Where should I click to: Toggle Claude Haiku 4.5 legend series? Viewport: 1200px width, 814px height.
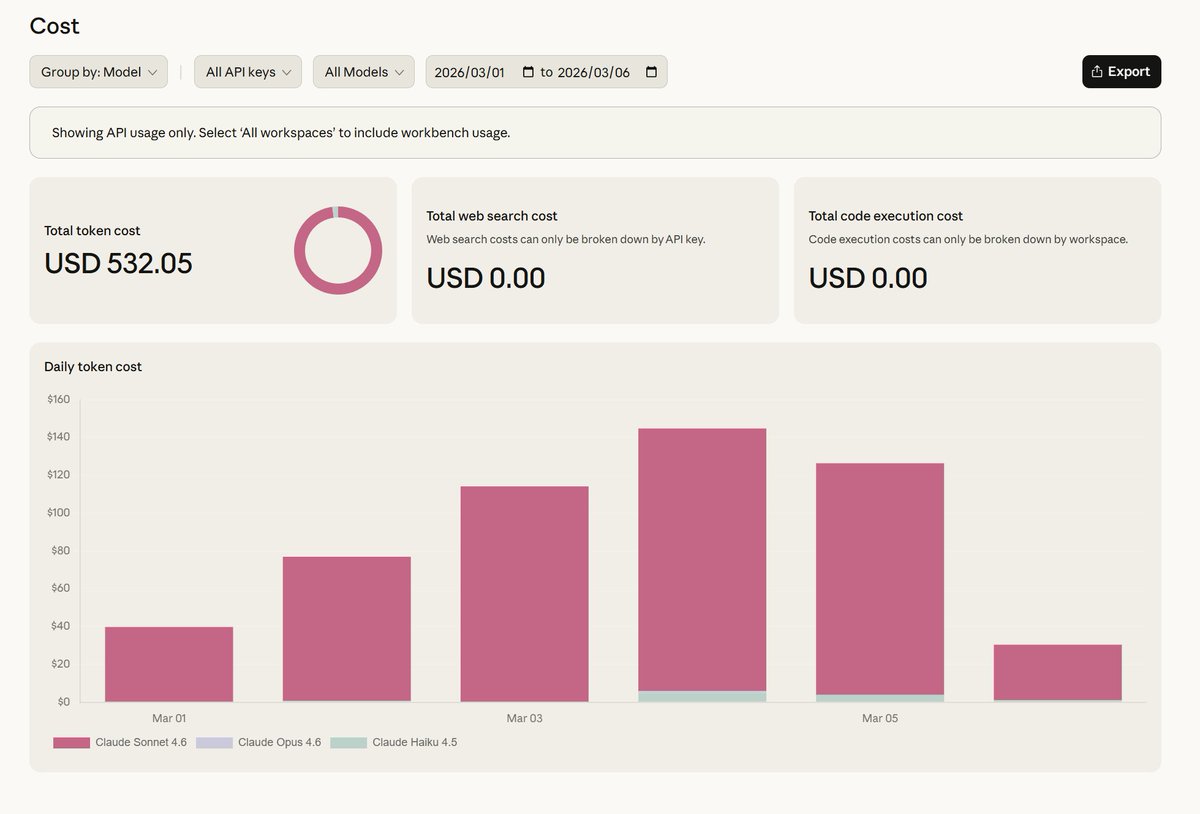tap(414, 743)
